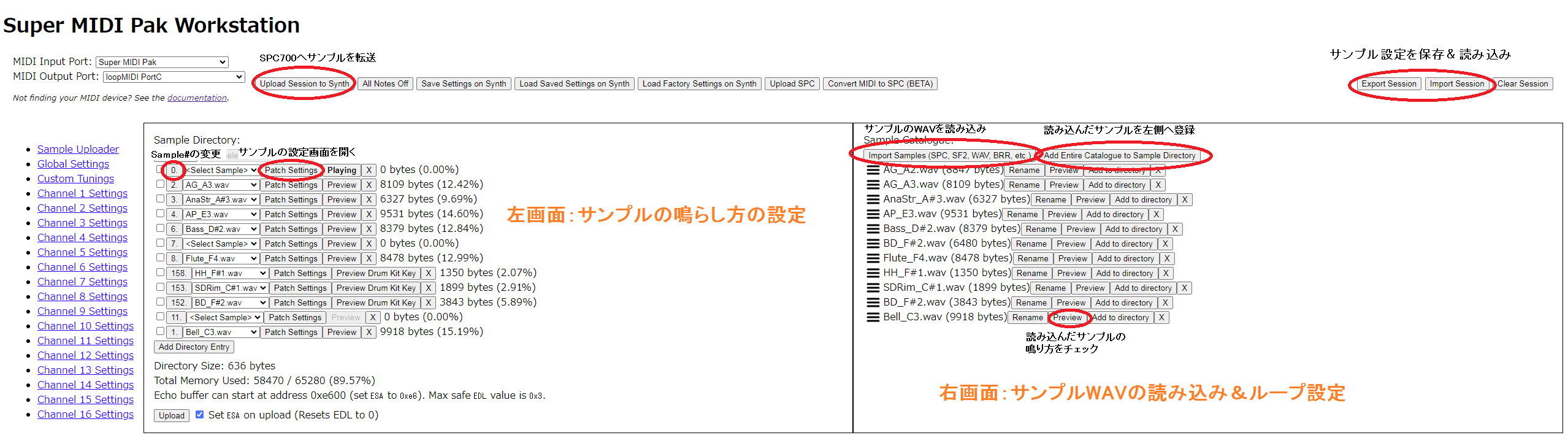Rename AnaStr_A#3.wav in catalogue
The image size is (1568, 435).
pos(1050,199)
